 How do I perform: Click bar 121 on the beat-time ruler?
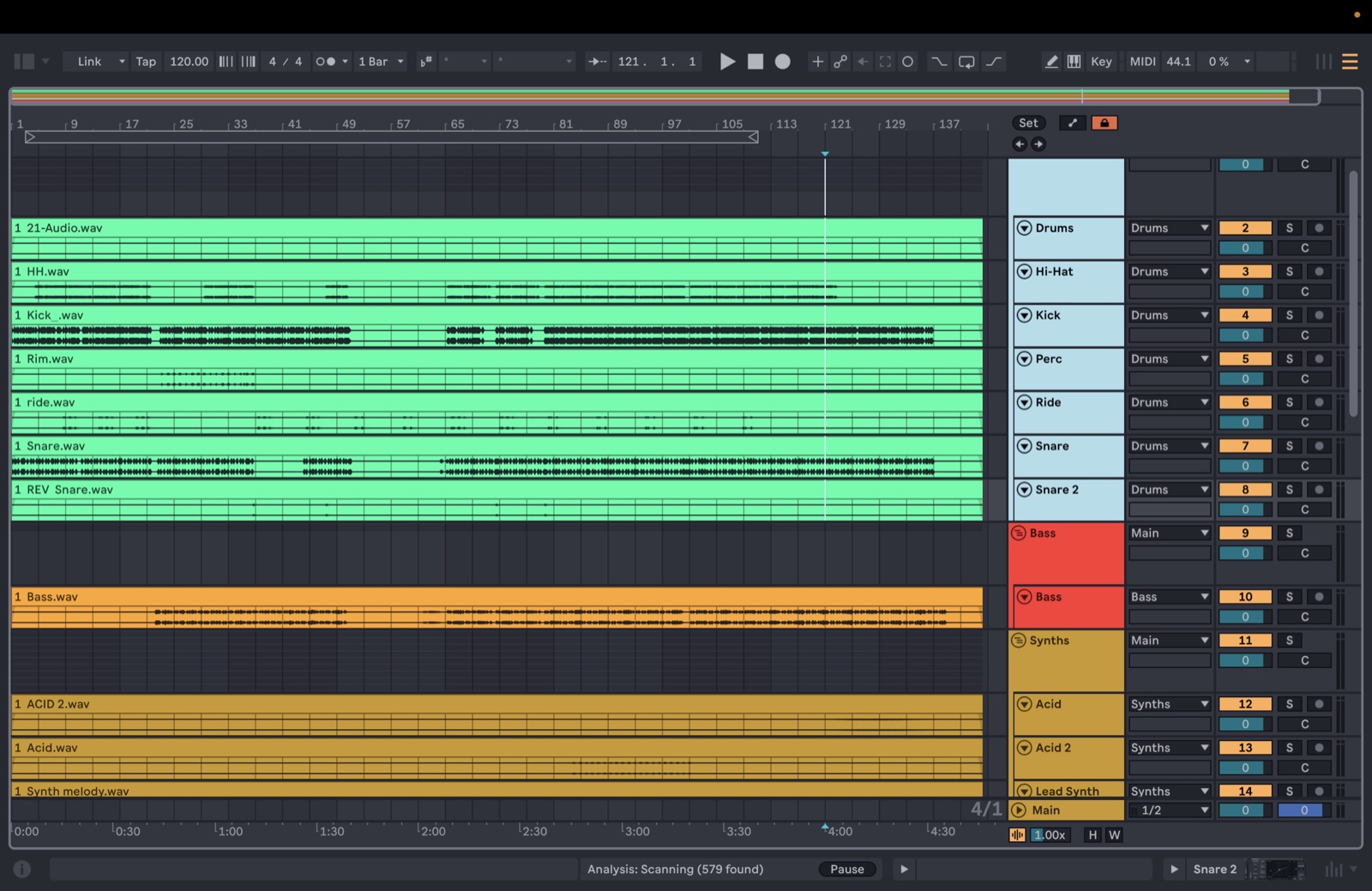(x=839, y=124)
